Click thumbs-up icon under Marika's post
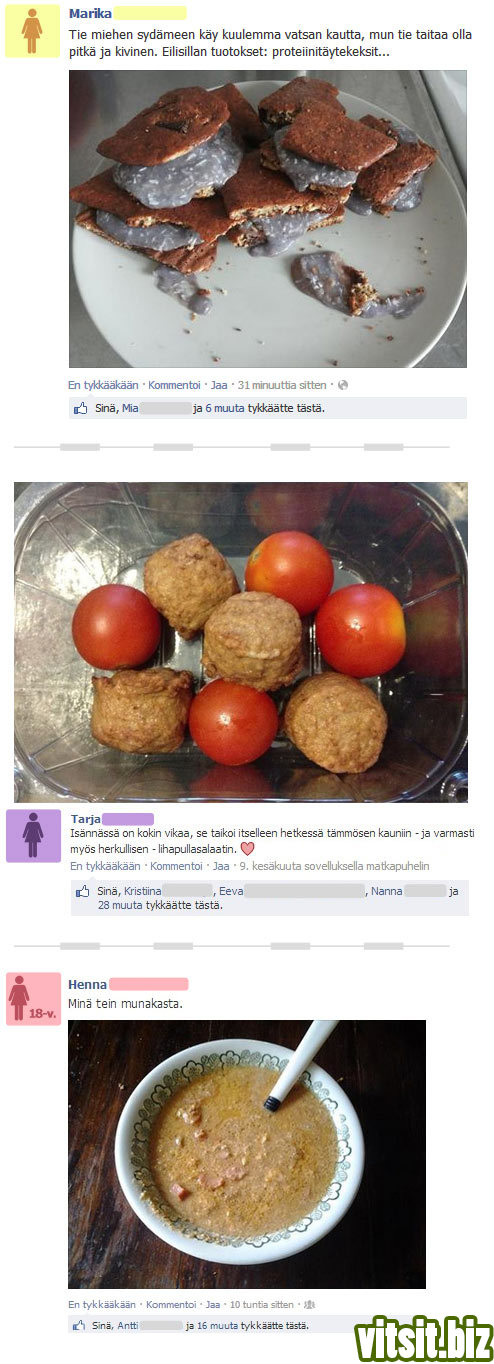 (x=81, y=408)
